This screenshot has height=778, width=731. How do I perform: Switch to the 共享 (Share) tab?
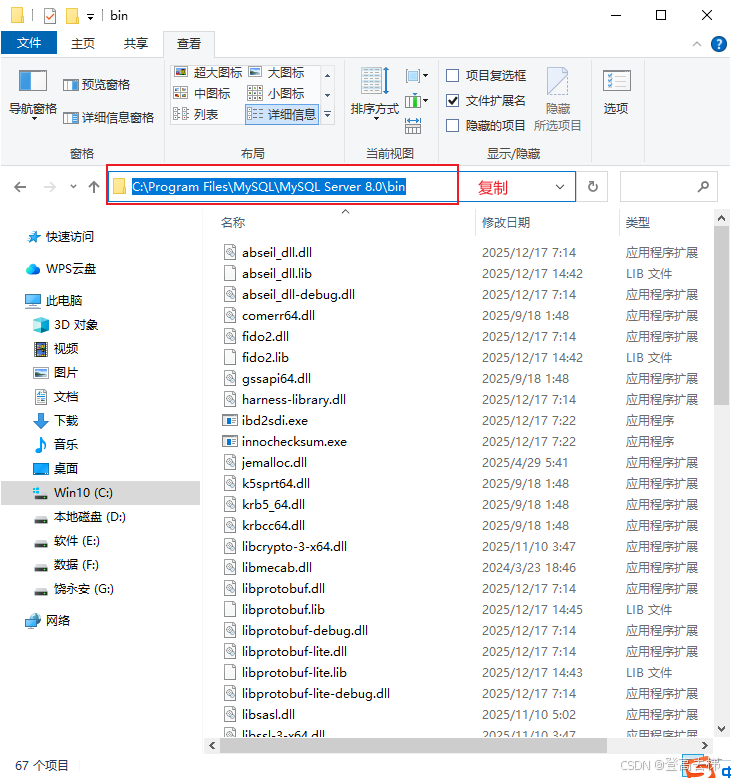[x=135, y=44]
